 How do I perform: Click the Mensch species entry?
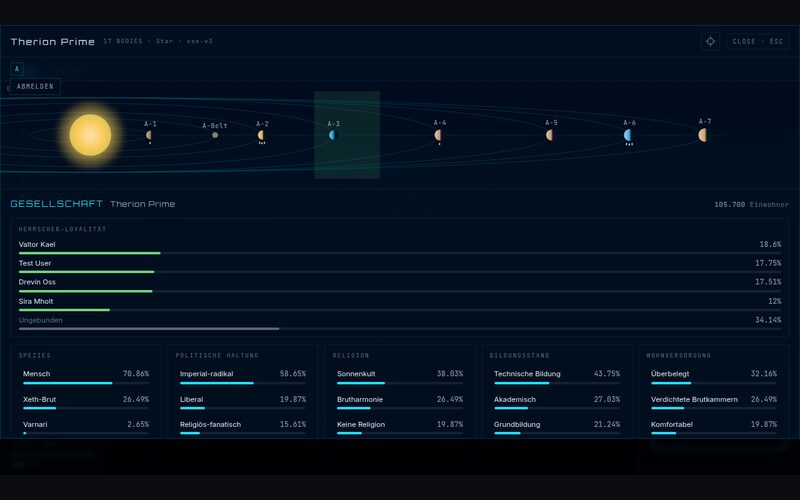(x=86, y=377)
